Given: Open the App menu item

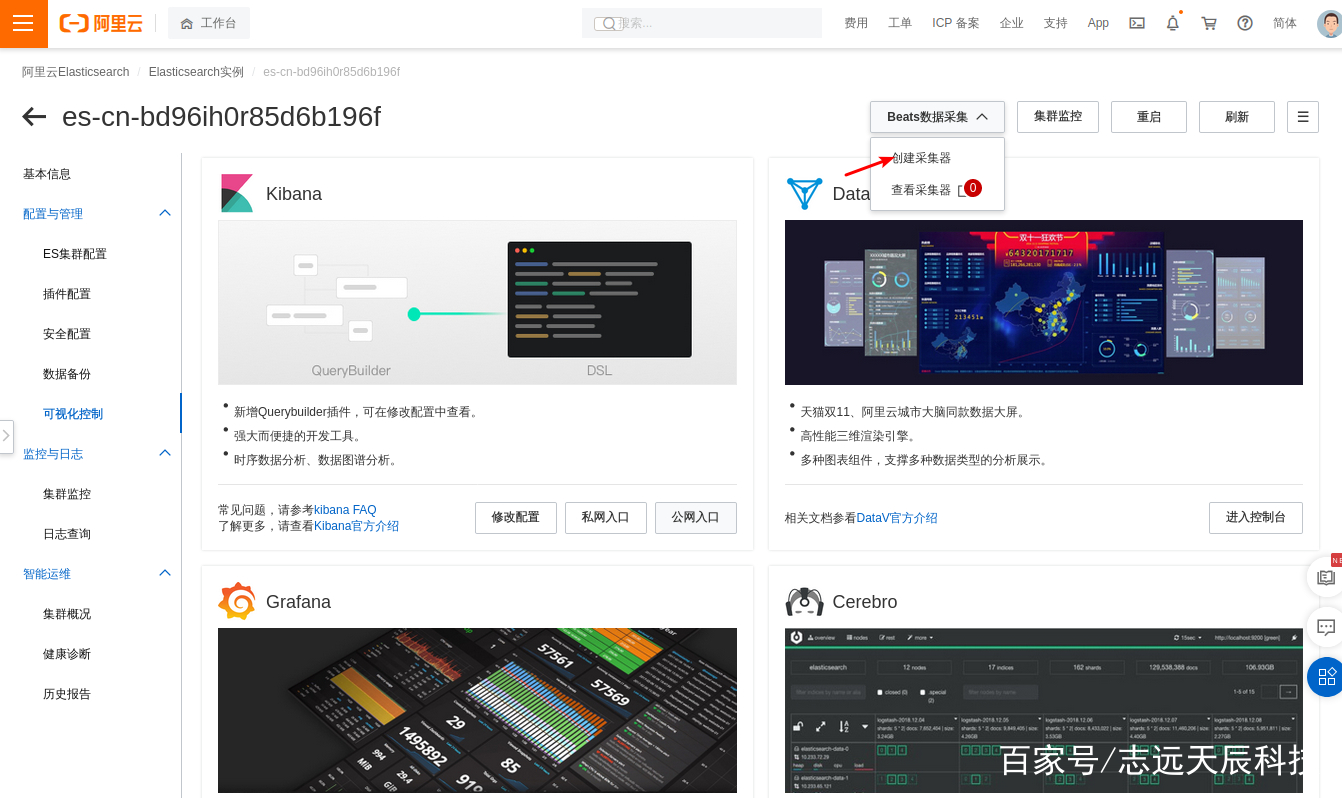Looking at the screenshot, I should pos(1098,23).
